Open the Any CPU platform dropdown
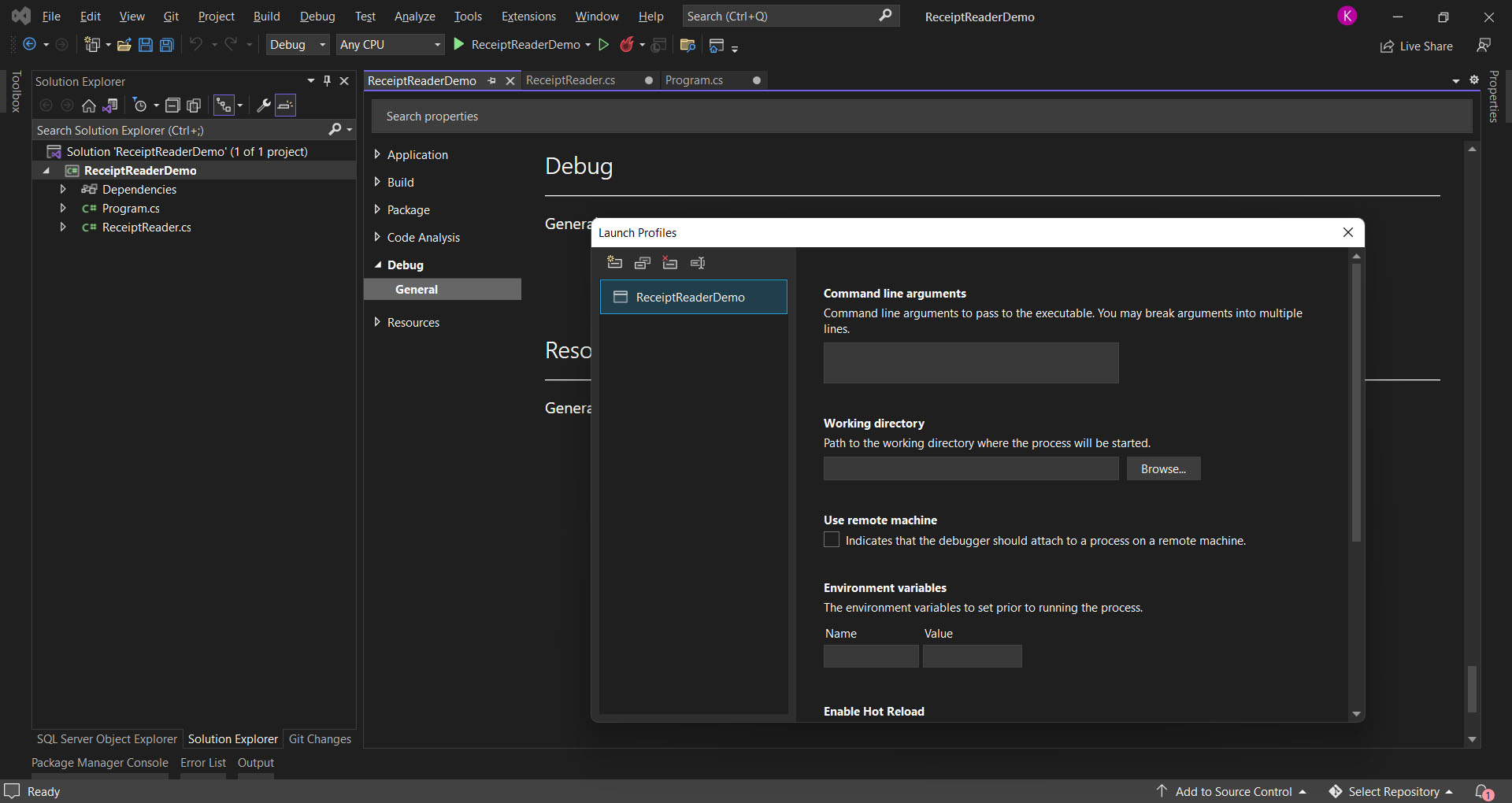 coord(390,45)
